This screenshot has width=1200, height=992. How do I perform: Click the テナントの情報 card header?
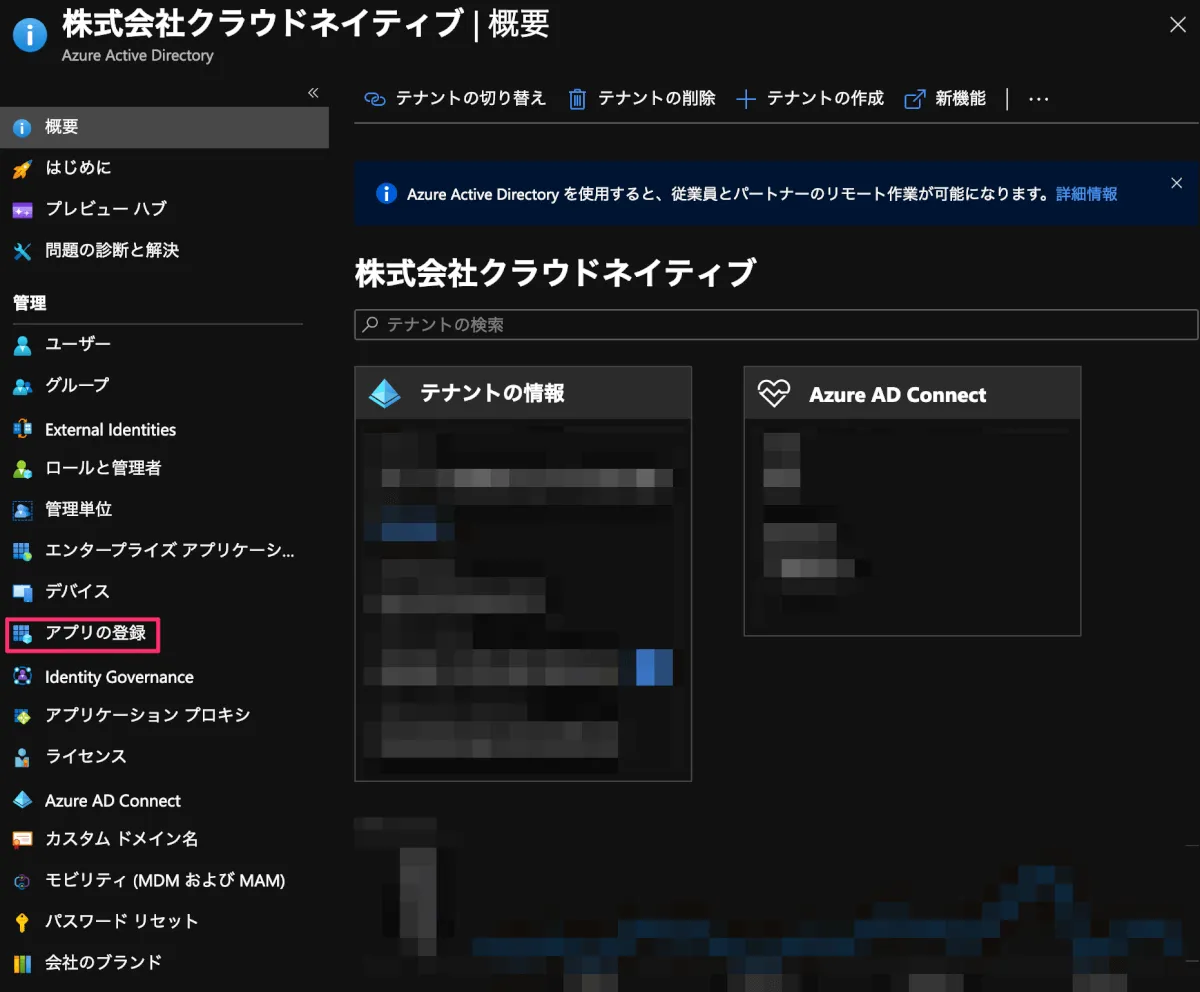pos(523,393)
